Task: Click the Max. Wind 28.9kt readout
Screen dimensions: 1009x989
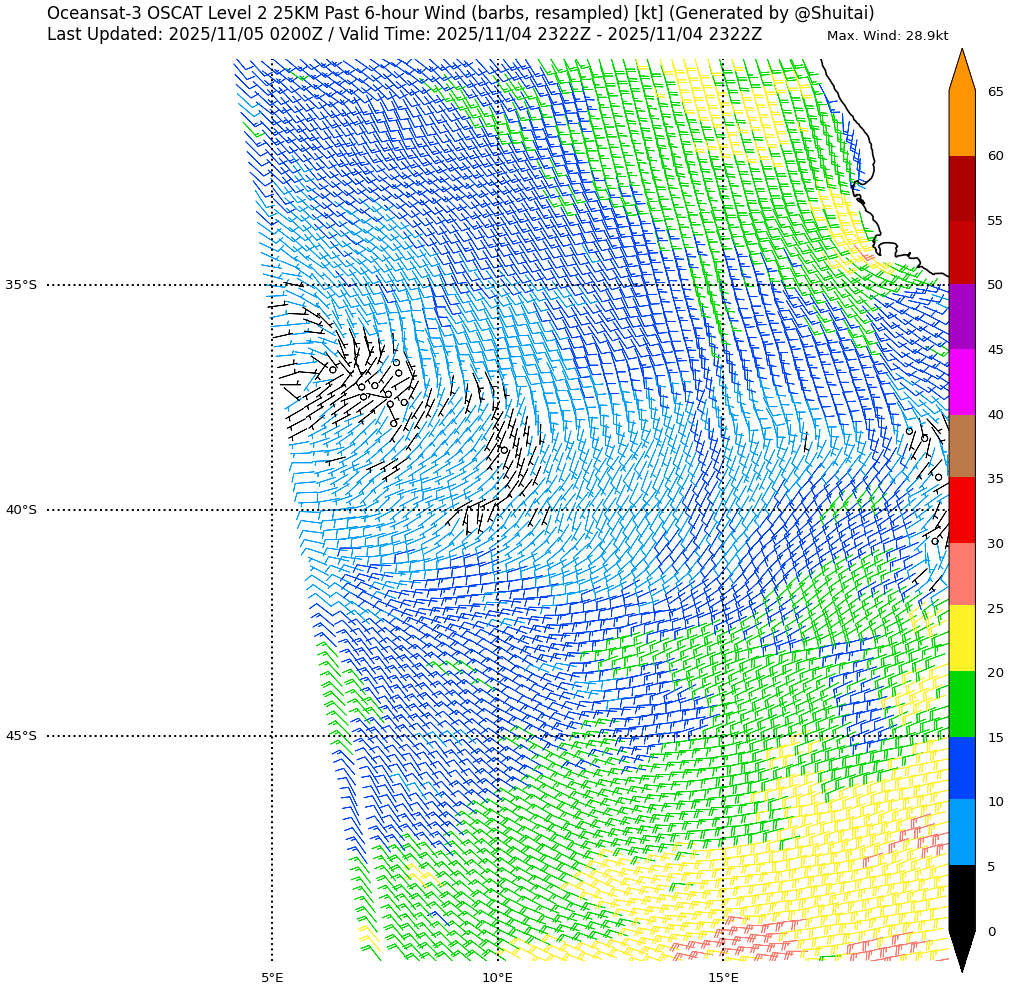Action: (x=887, y=36)
